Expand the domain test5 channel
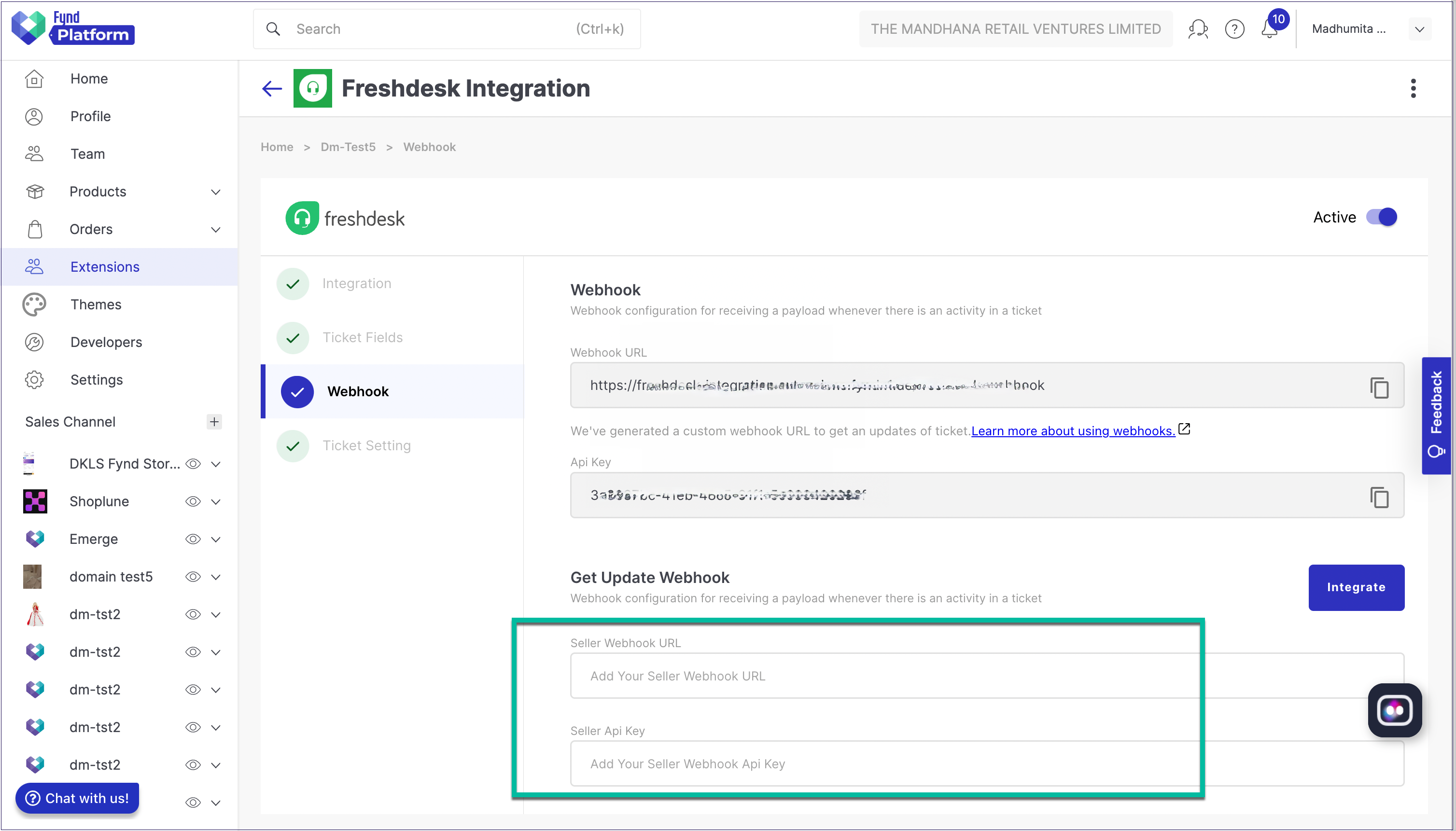Image resolution: width=1456 pixels, height=831 pixels. [x=216, y=577]
